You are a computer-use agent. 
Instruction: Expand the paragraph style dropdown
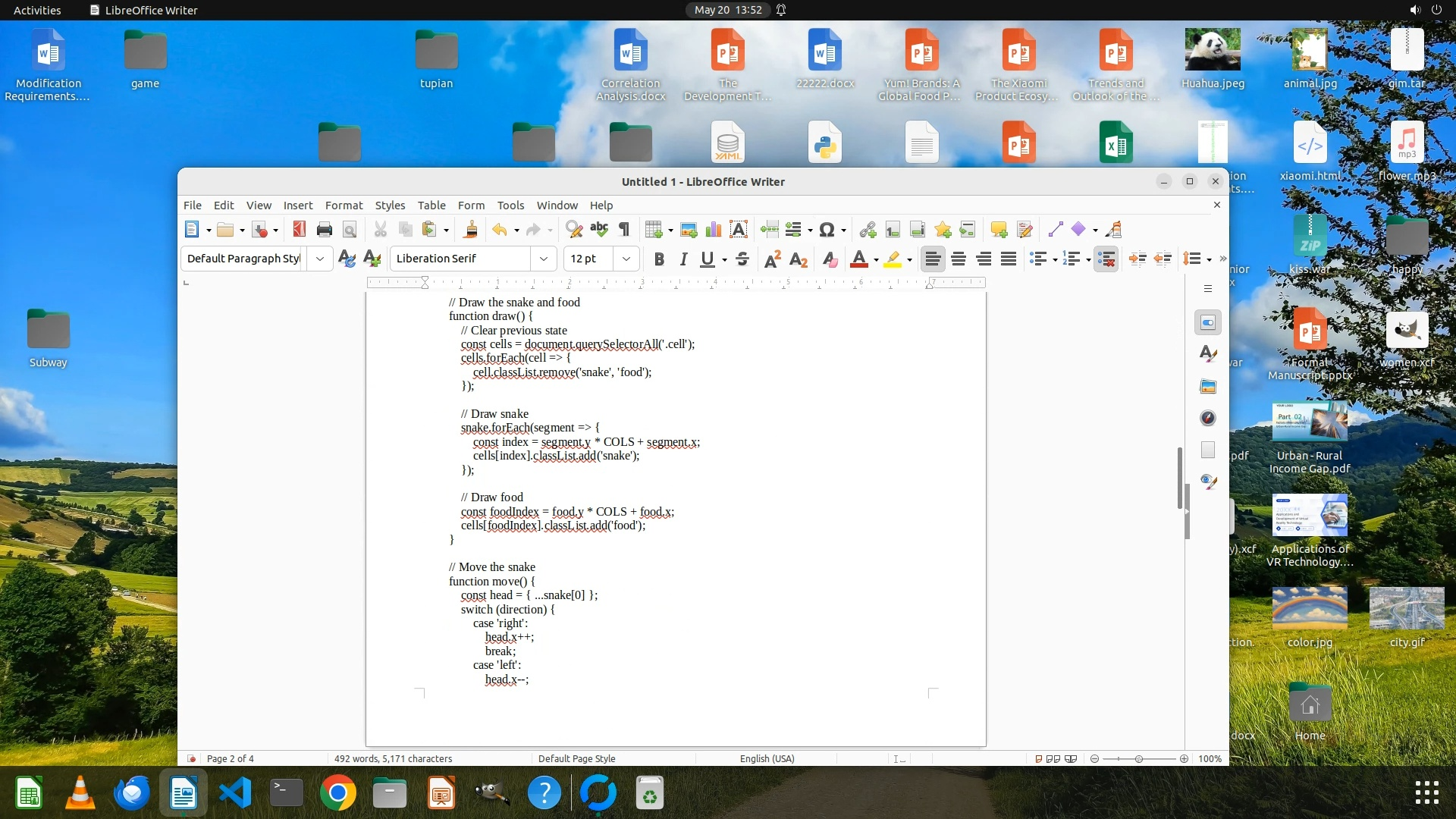click(x=320, y=259)
